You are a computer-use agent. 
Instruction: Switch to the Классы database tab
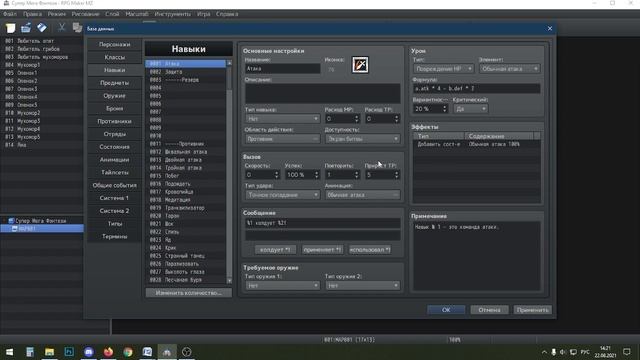[114, 57]
